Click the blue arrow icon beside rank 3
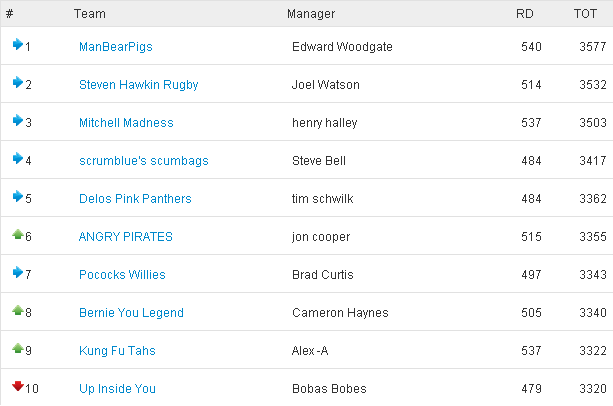Image resolution: width=613 pixels, height=406 pixels. (18, 120)
